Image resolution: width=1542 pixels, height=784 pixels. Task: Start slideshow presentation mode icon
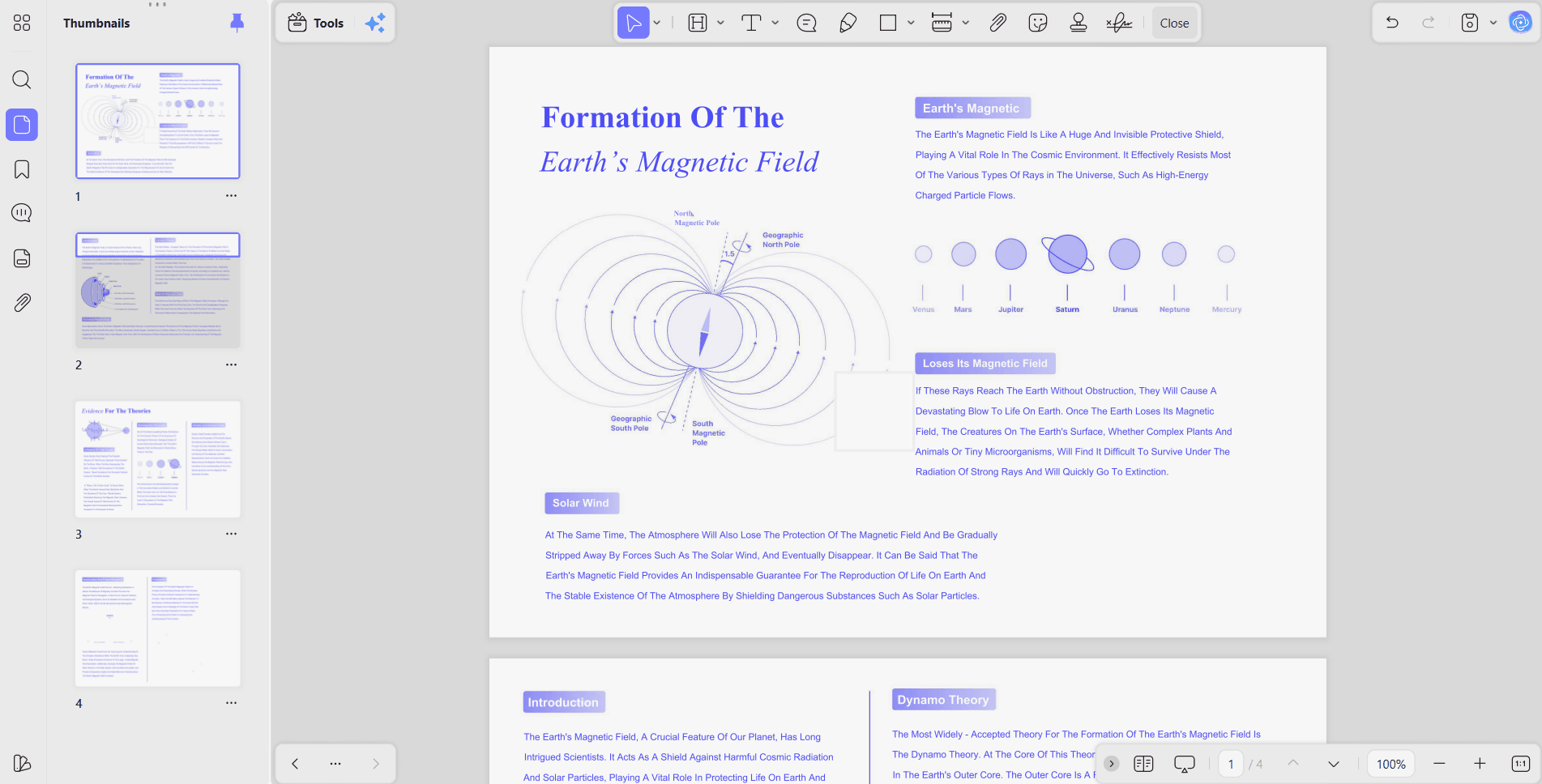1185,764
